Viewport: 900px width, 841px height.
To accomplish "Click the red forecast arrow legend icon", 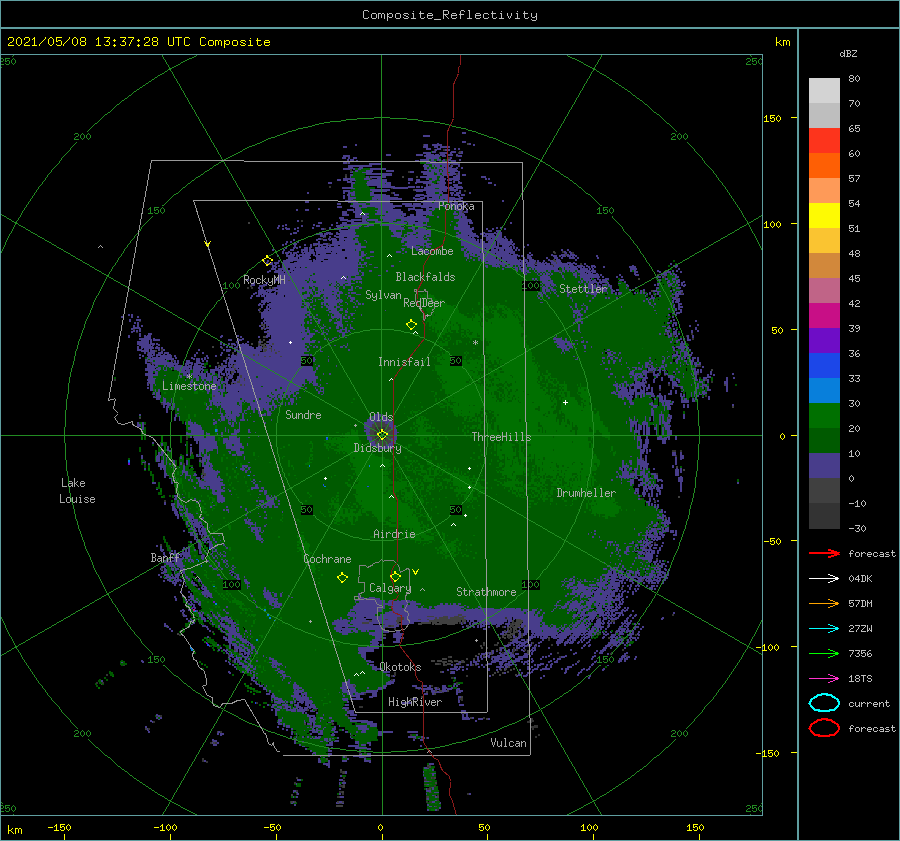I will 824,553.
